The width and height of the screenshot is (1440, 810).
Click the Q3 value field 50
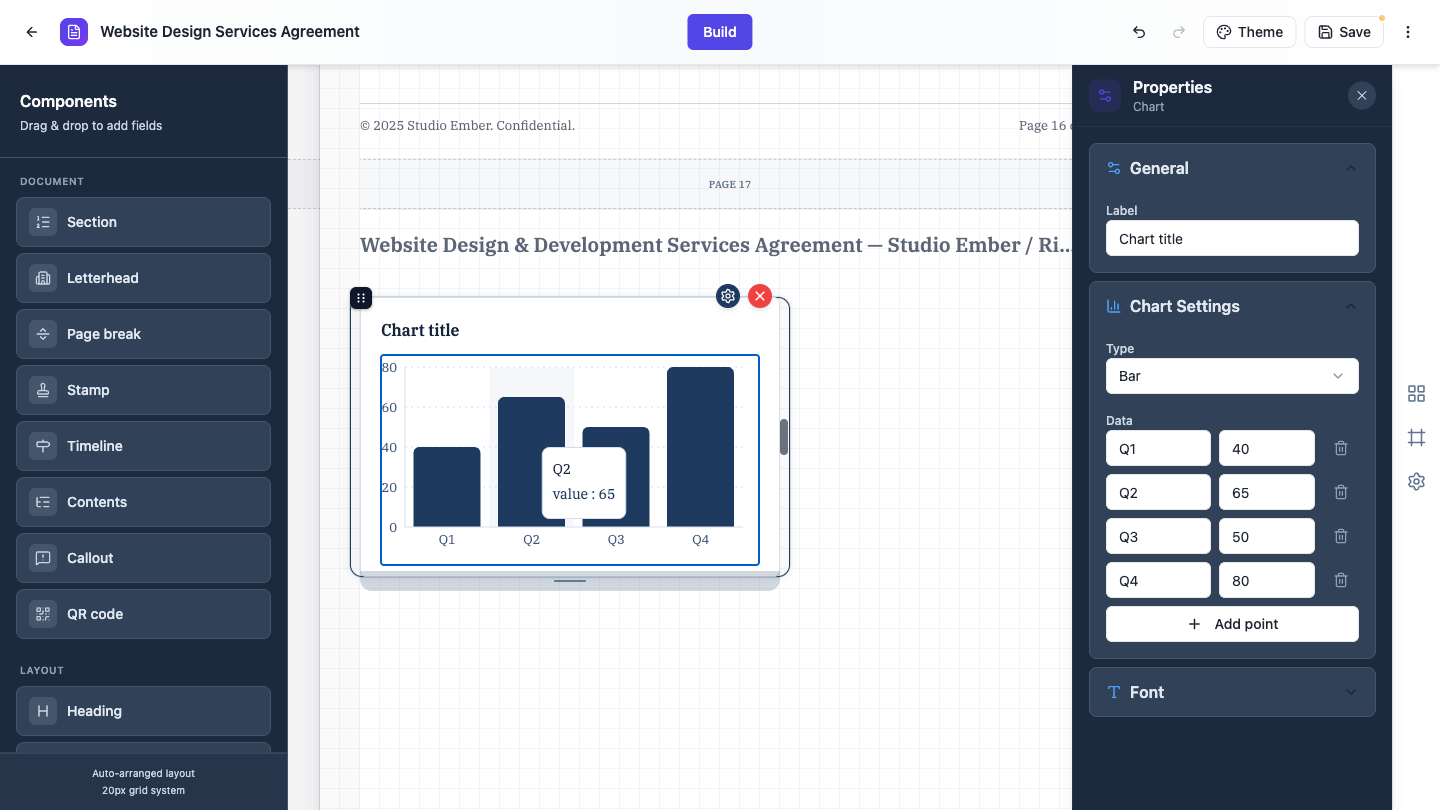tap(1266, 536)
